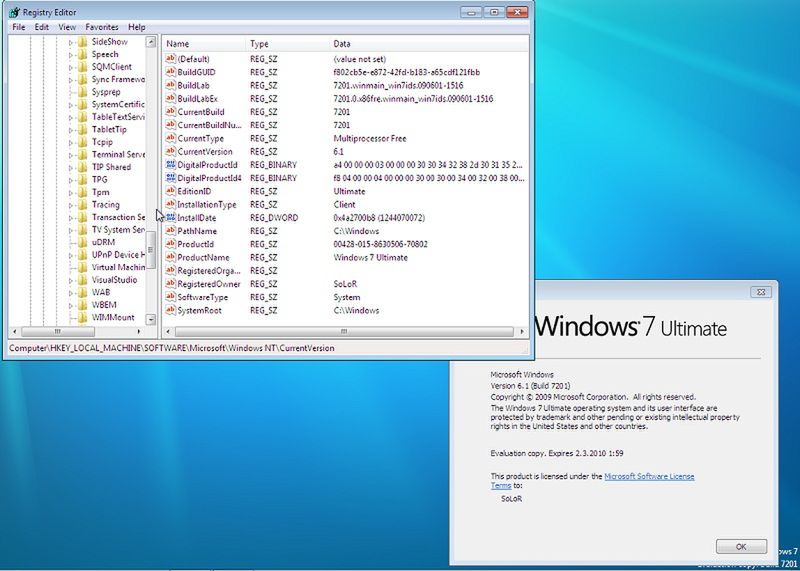Click the values pane horizontal scrollbar thumb
This screenshot has height=571, width=800.
pos(344,332)
